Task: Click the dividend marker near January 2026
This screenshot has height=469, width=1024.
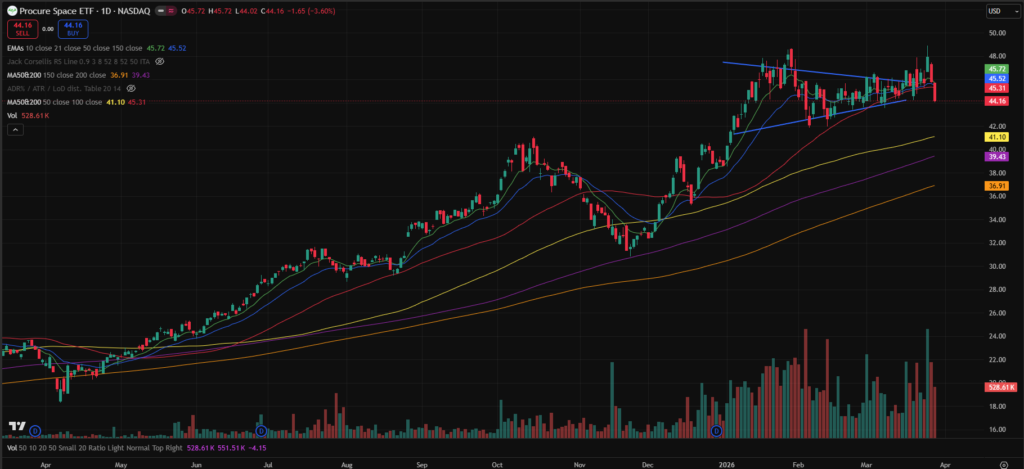Action: (716, 431)
